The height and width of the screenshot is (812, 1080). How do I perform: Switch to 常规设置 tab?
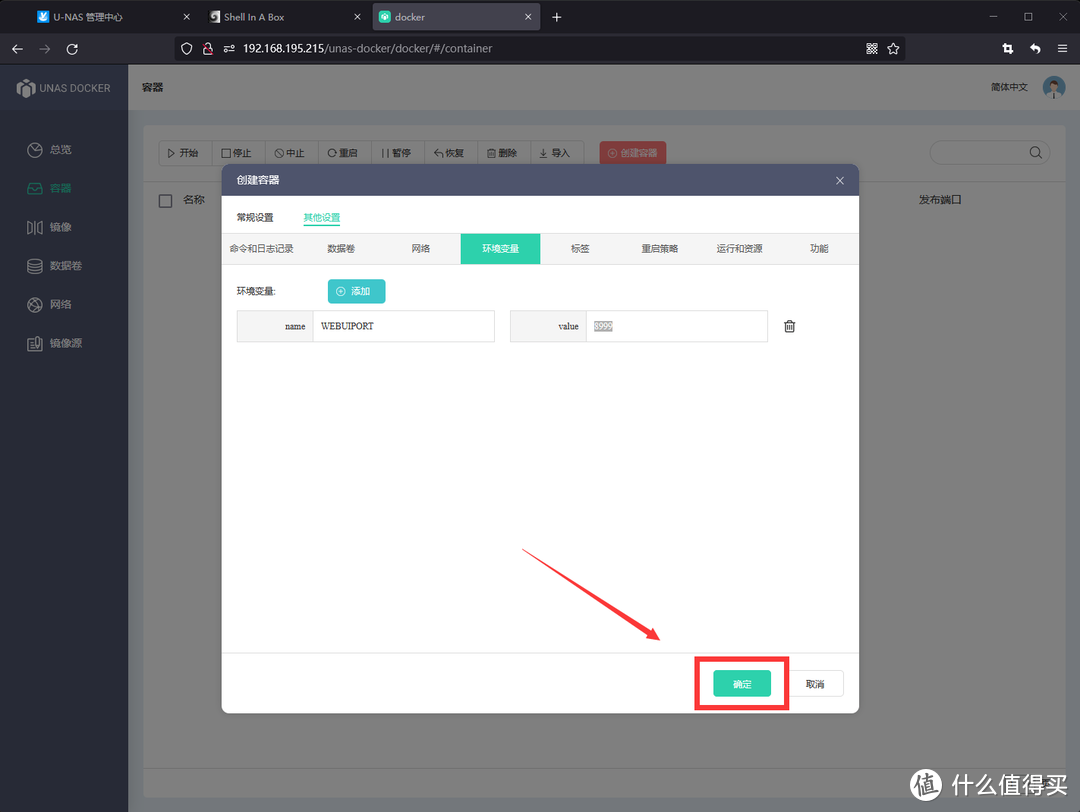point(255,218)
